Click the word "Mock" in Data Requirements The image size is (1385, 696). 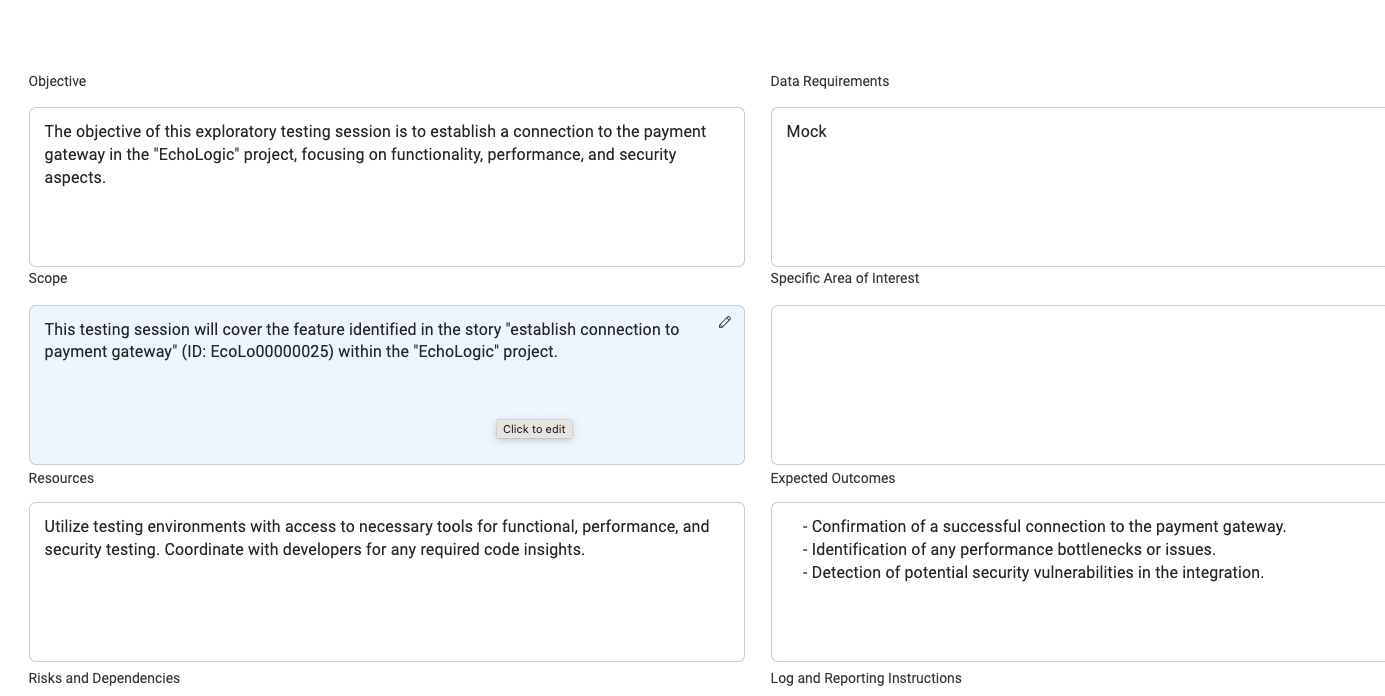(807, 131)
